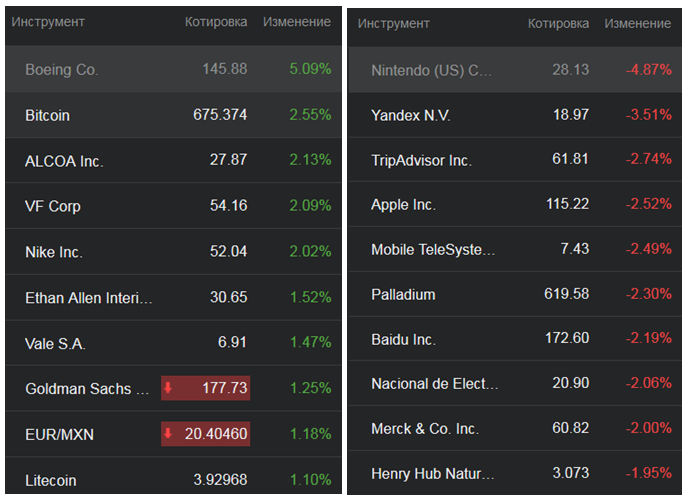Open the Yandex N.V. instrument
Viewport: 688px width, 501px height.
410,115
